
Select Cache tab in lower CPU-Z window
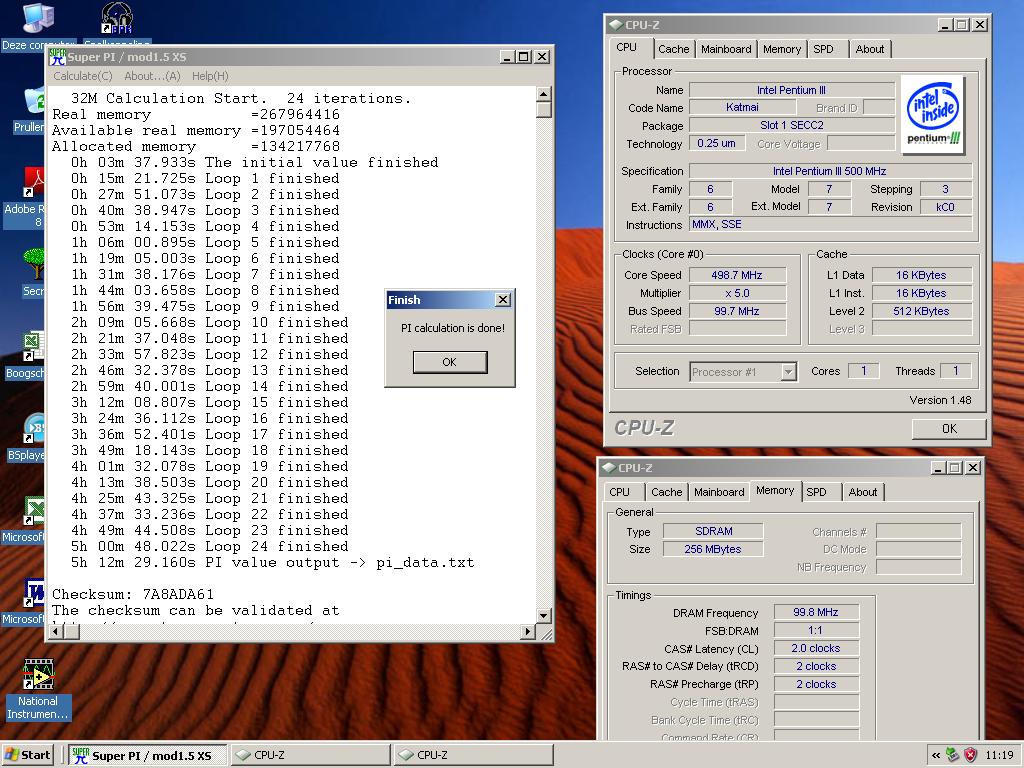pos(666,492)
